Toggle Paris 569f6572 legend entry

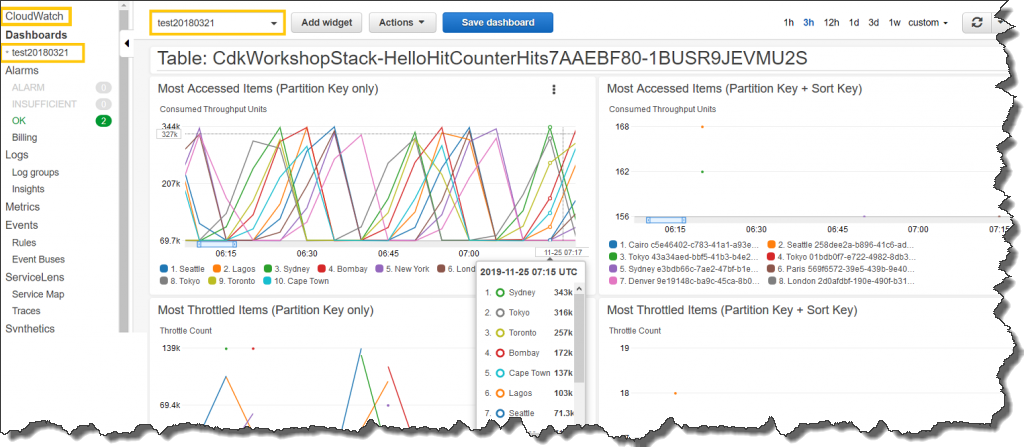click(842, 269)
